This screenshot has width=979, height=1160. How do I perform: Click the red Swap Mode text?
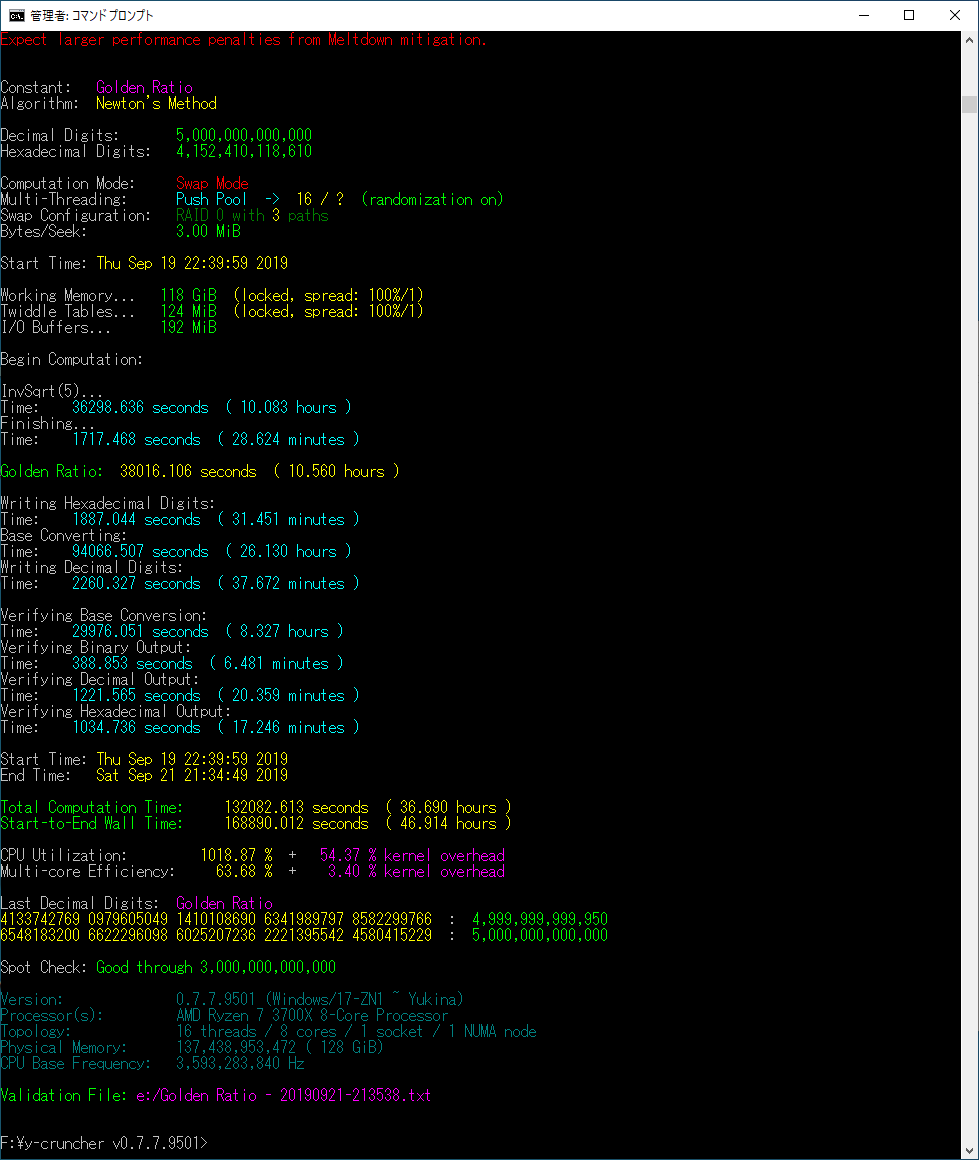[212, 183]
